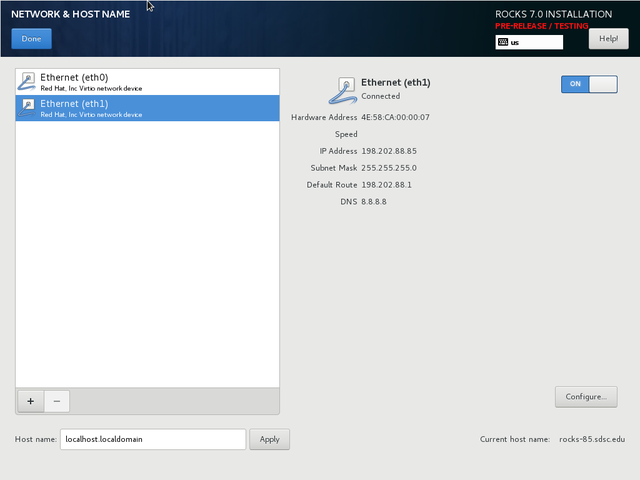
Task: Click the Ethernet (eth1) details heading
Action: click(395, 82)
